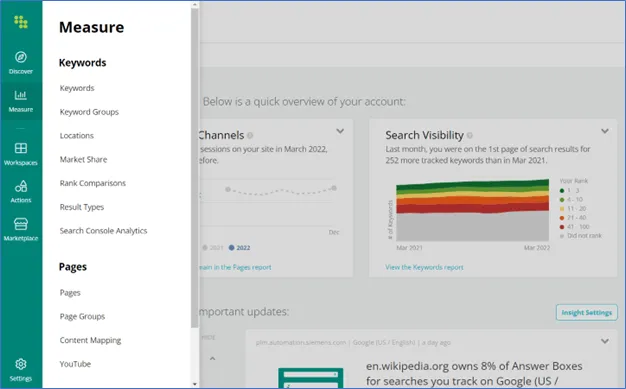
Task: Open YouTube menu item
Action: 75,364
